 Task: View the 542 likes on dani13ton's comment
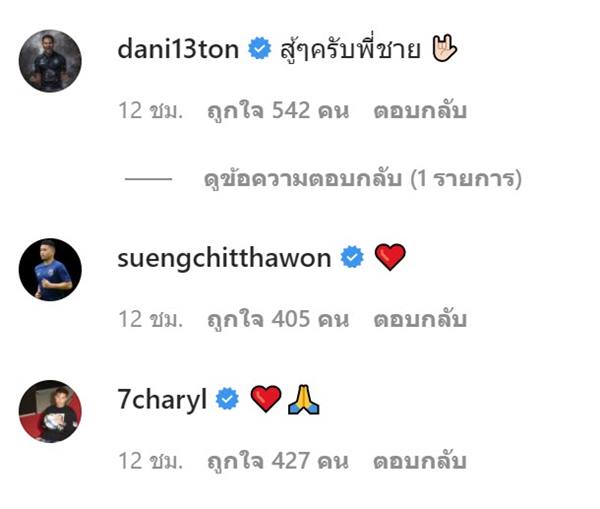pyautogui.click(x=278, y=111)
